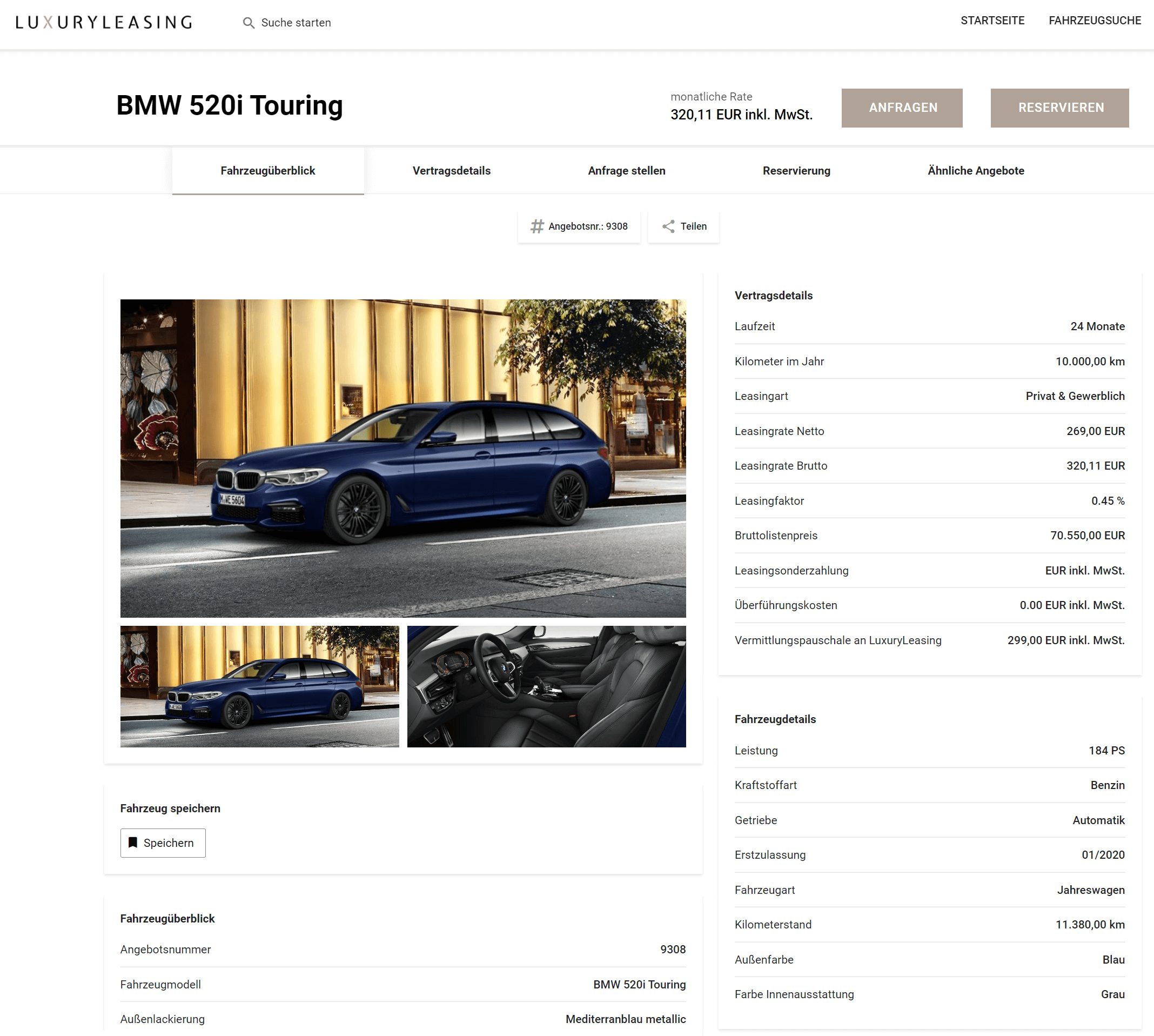The width and height of the screenshot is (1154, 1036).
Task: Click the Speichern button
Action: (x=163, y=843)
